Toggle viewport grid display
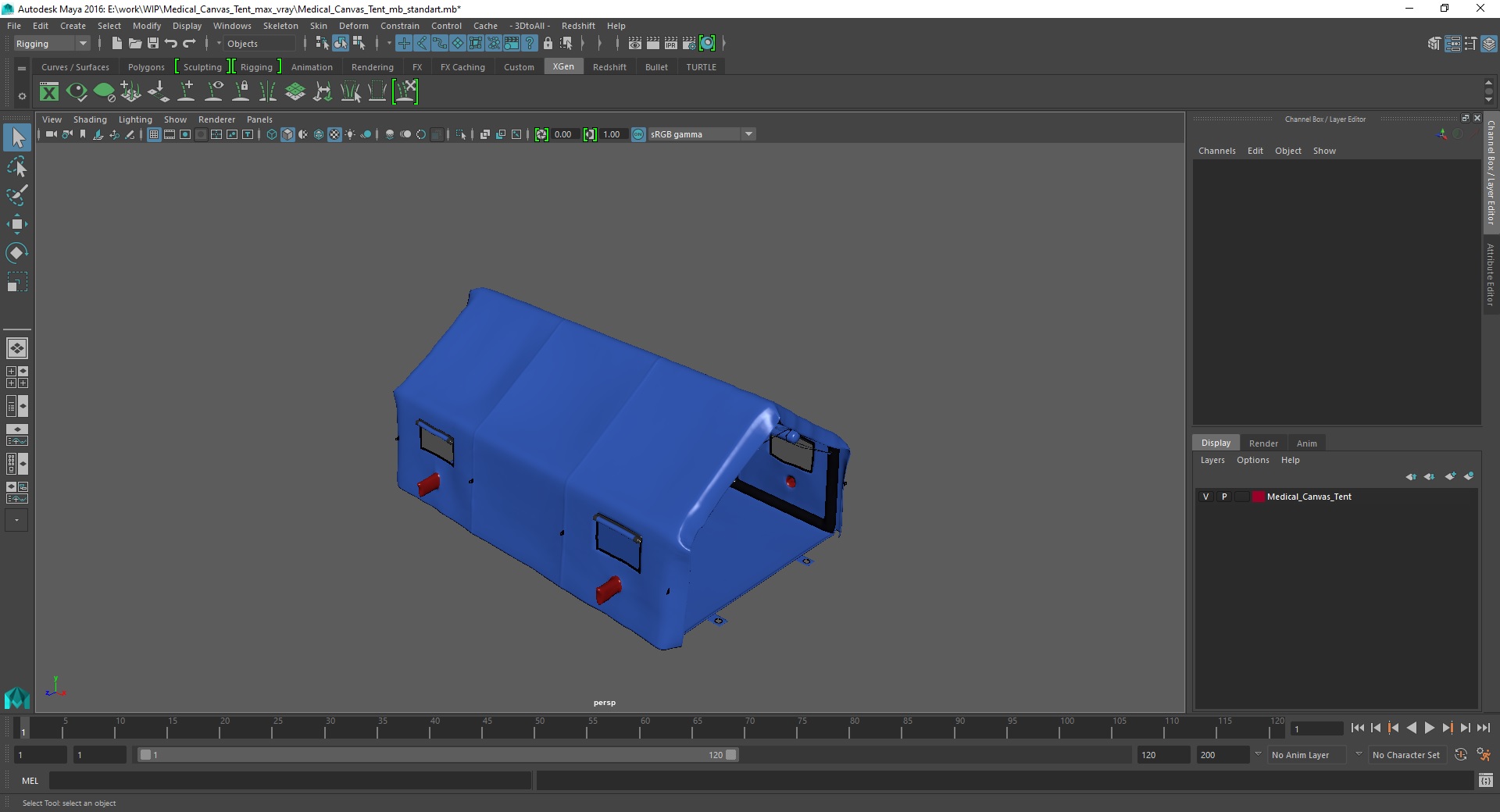 (154, 134)
